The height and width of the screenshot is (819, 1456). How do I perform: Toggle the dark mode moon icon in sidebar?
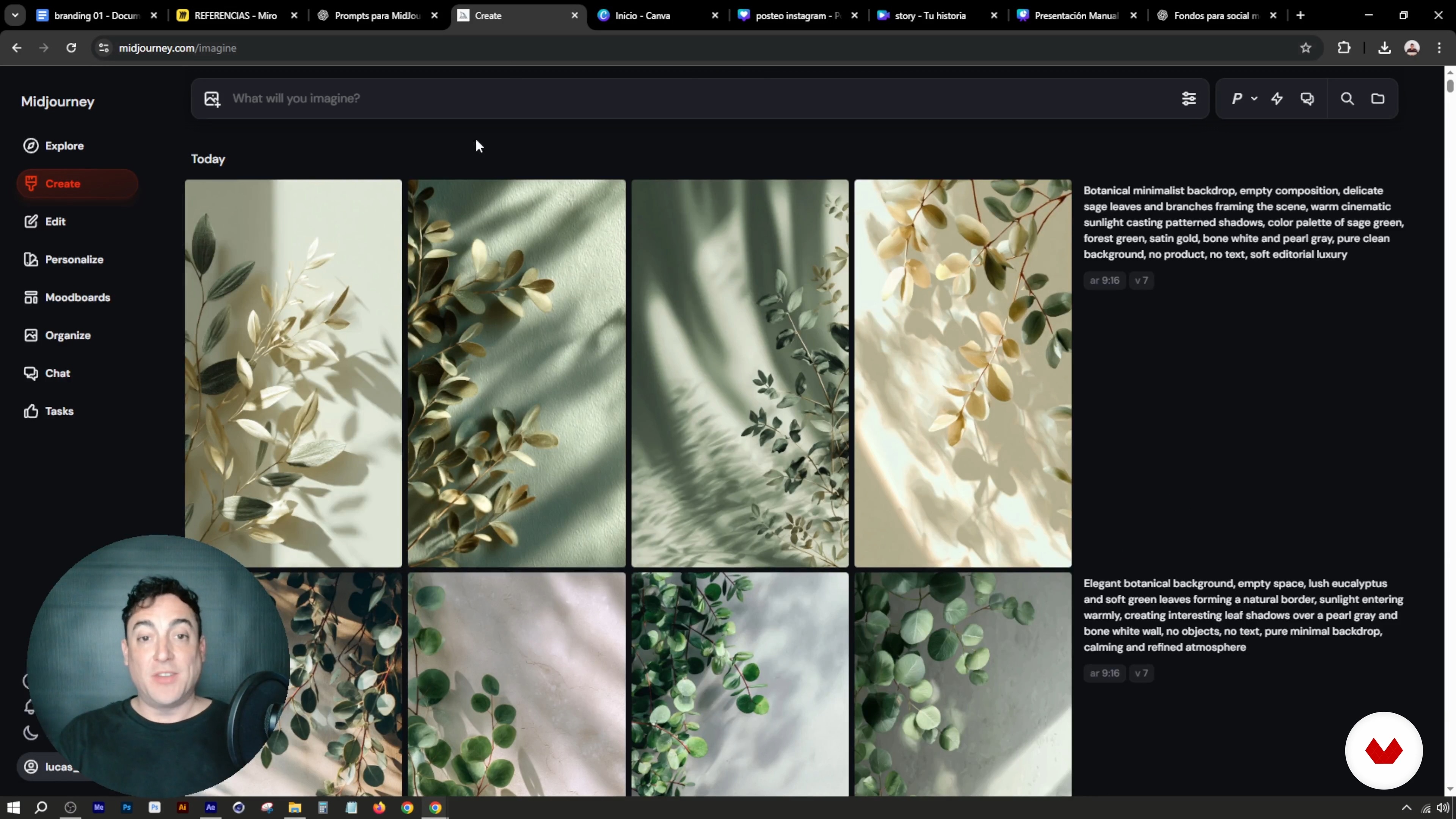[x=30, y=733]
